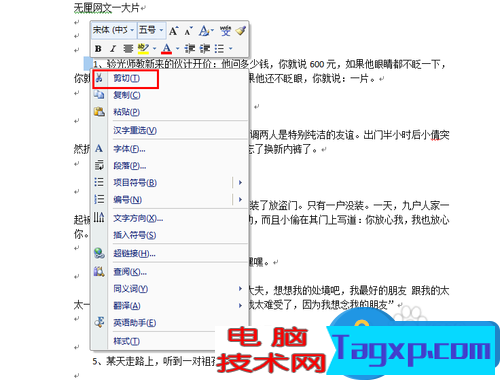Image resolution: width=500 pixels, height=380 pixels.
Task: Select 文字方向(X)... menu entry
Action: pos(170,218)
